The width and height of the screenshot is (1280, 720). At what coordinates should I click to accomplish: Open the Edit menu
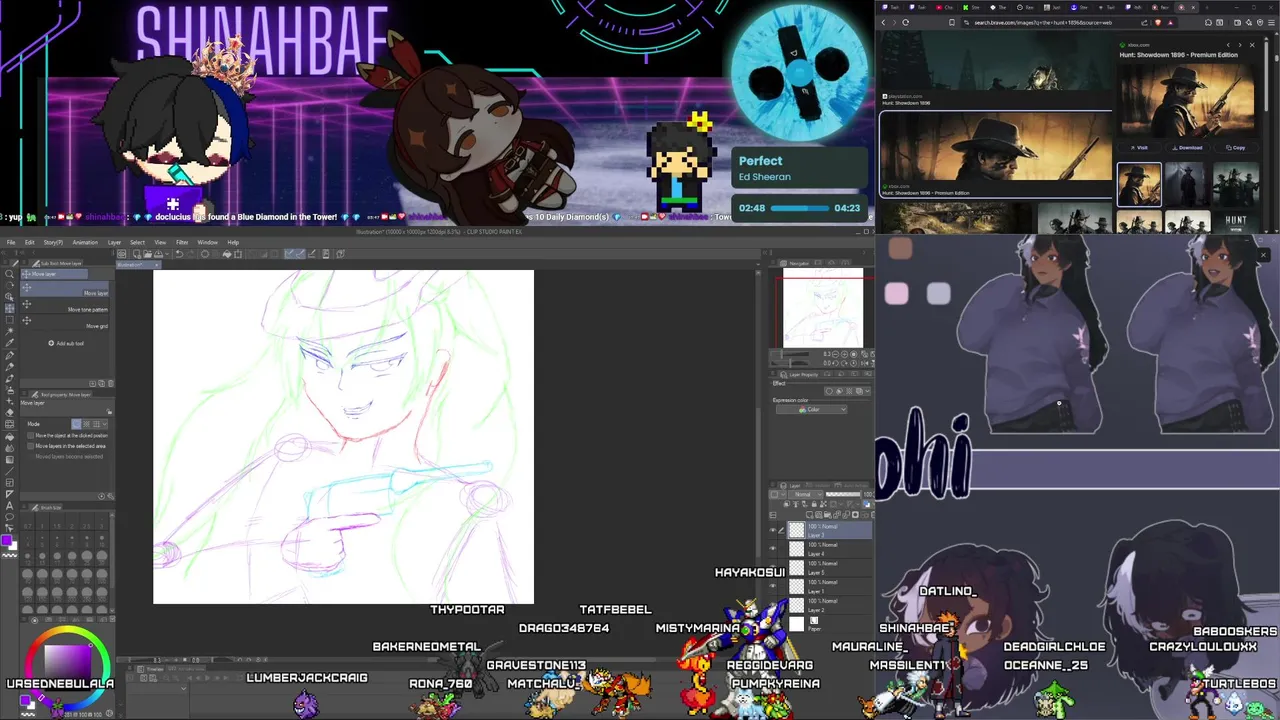(30, 242)
